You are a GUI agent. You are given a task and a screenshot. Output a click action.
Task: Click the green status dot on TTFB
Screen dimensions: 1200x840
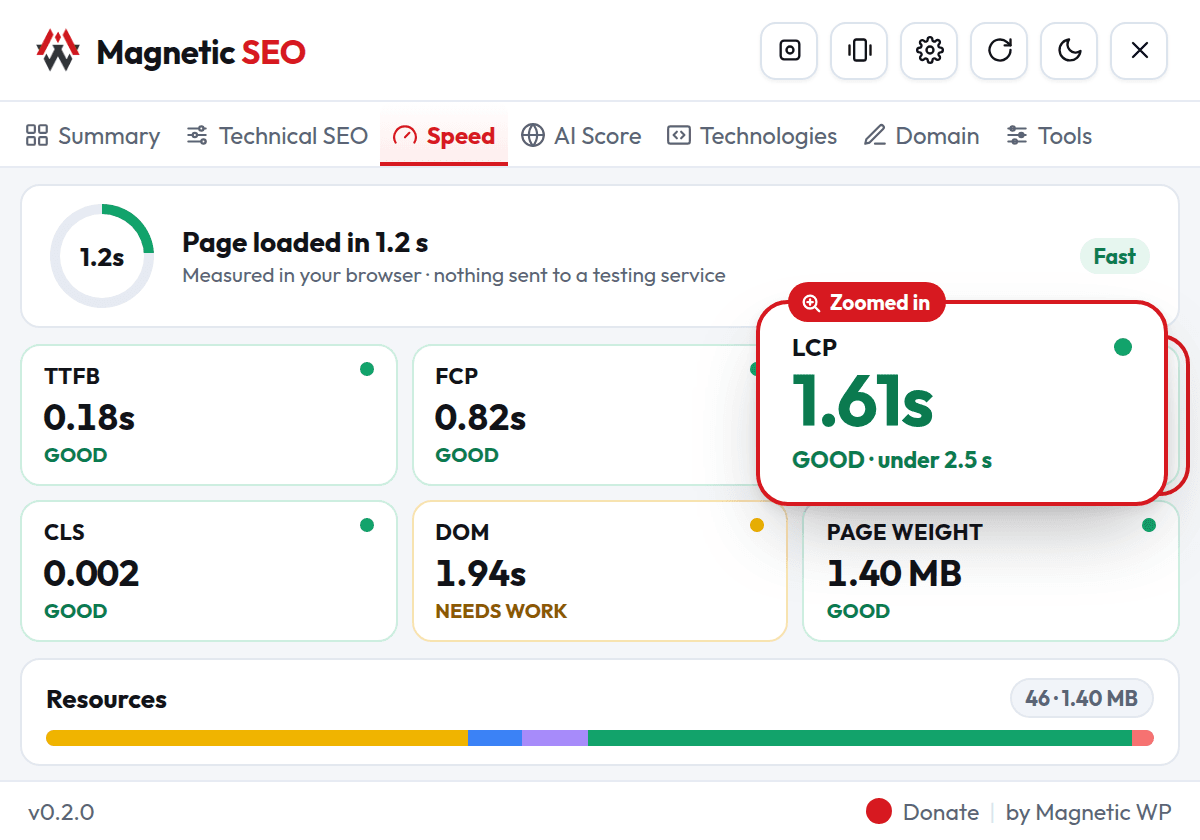point(367,369)
